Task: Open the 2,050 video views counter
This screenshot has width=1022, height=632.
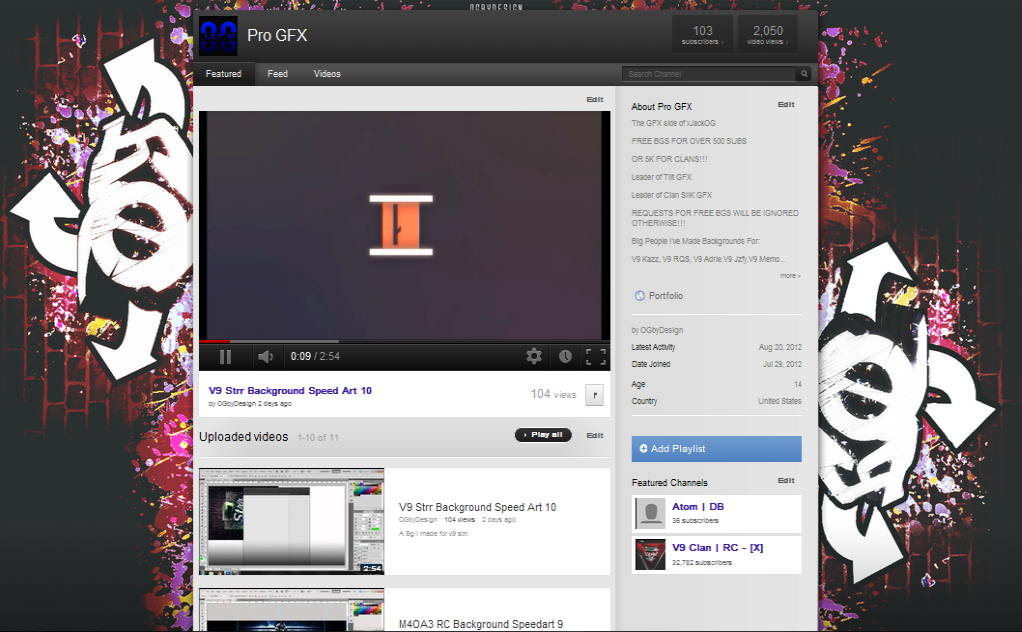Action: point(768,35)
